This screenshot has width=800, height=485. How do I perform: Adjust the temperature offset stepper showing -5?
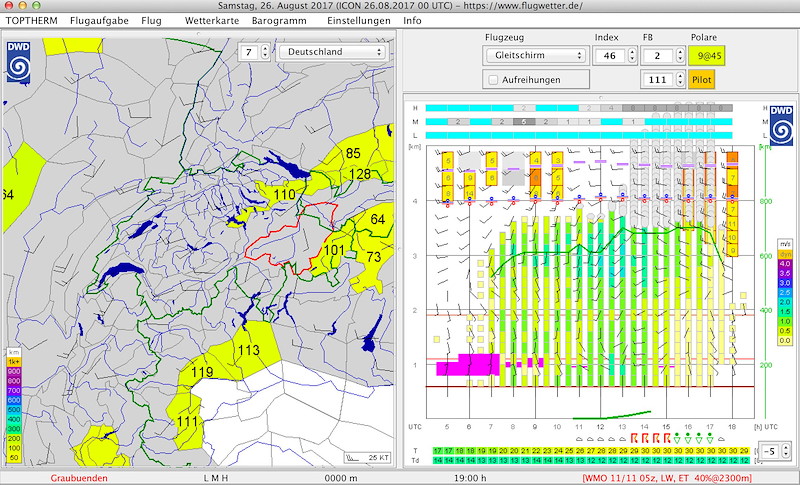(x=785, y=451)
